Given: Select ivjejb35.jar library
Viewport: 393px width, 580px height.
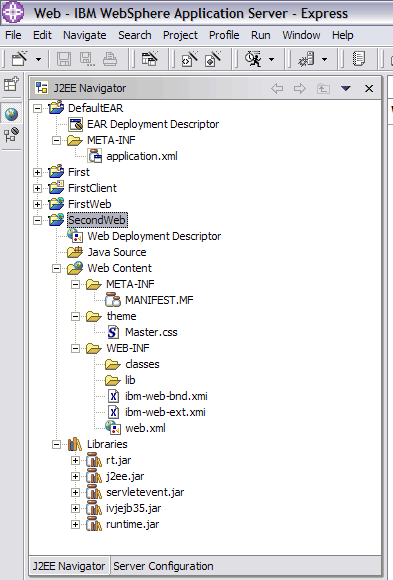Looking at the screenshot, I should pos(134,508).
